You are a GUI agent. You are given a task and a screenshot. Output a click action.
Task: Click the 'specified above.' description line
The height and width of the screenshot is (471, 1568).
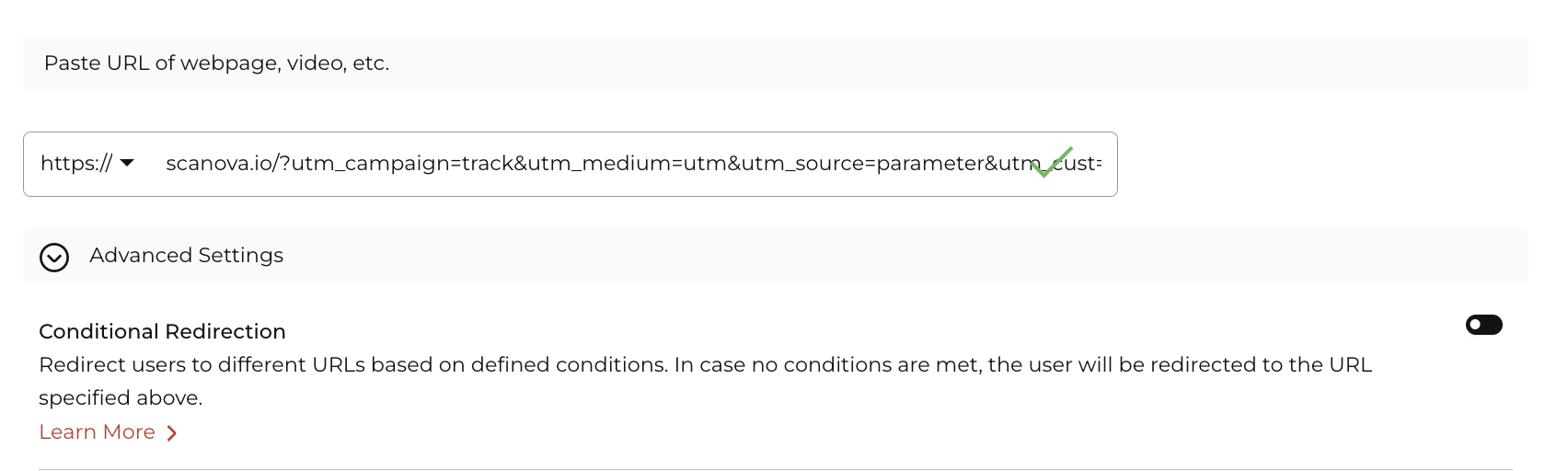[121, 398]
